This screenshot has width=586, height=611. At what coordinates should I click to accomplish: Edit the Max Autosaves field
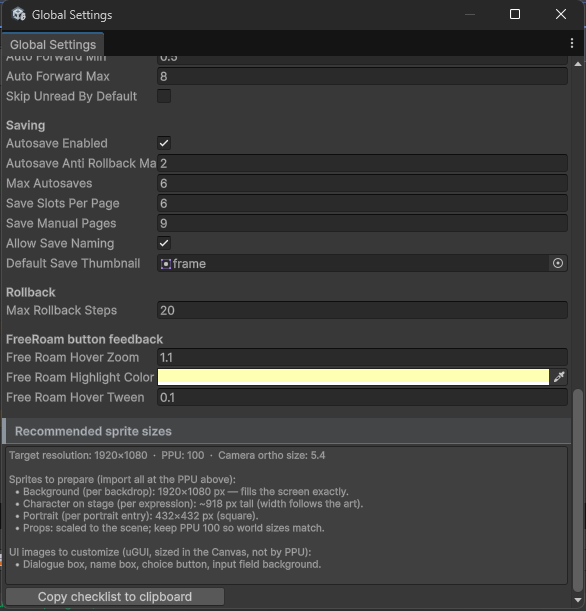pos(362,183)
